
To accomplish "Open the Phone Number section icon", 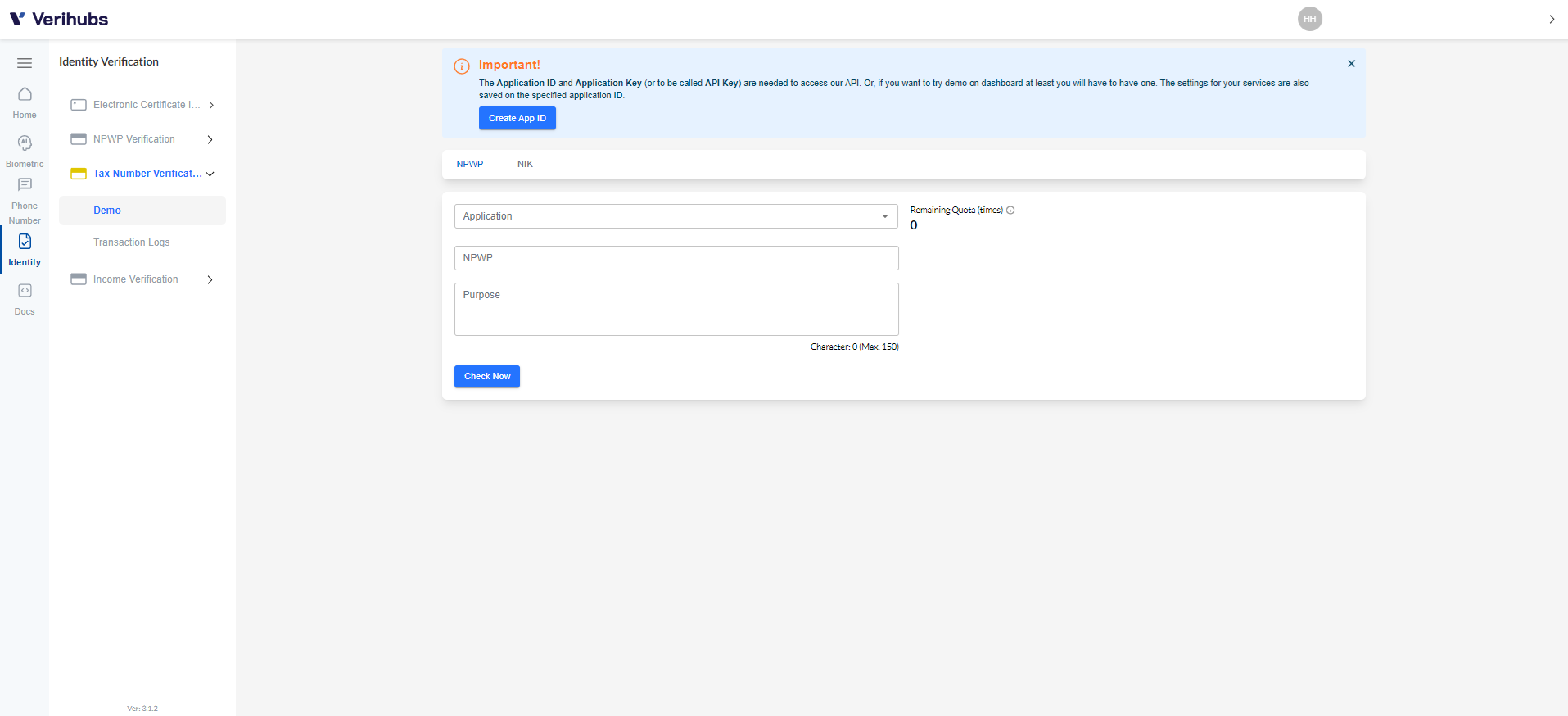I will coord(25,185).
